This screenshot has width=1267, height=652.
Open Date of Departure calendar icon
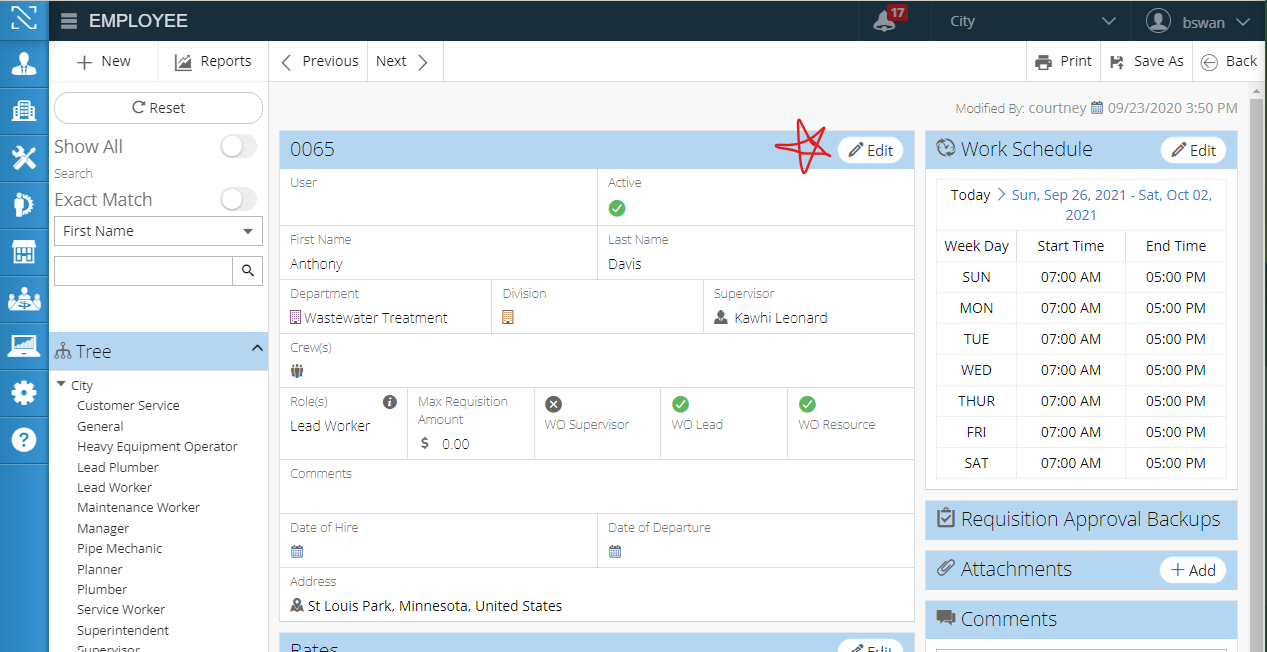615,552
